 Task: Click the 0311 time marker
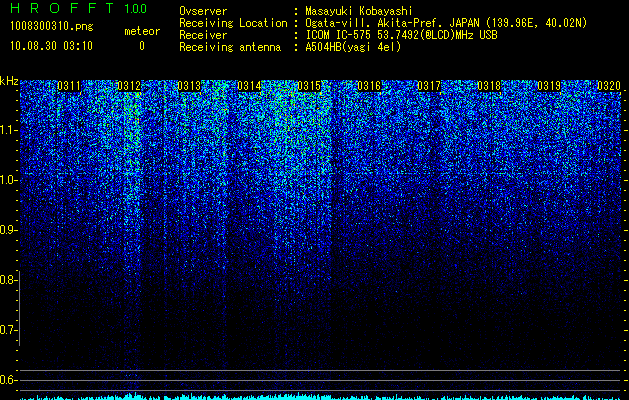(x=69, y=86)
